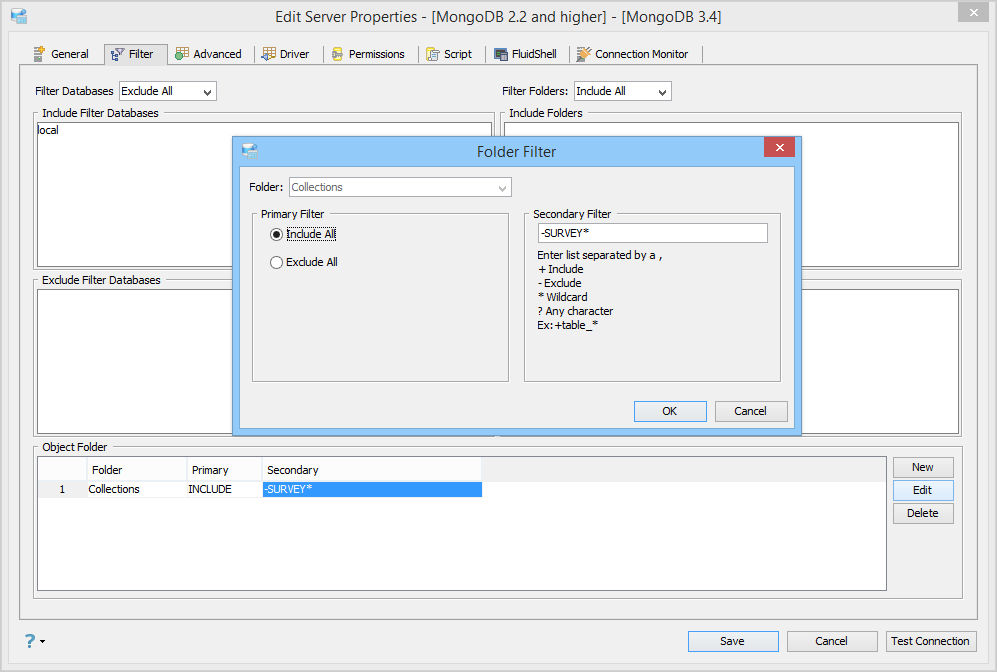Click the Advanced tab grid icon
The width and height of the screenshot is (997, 672).
point(182,54)
